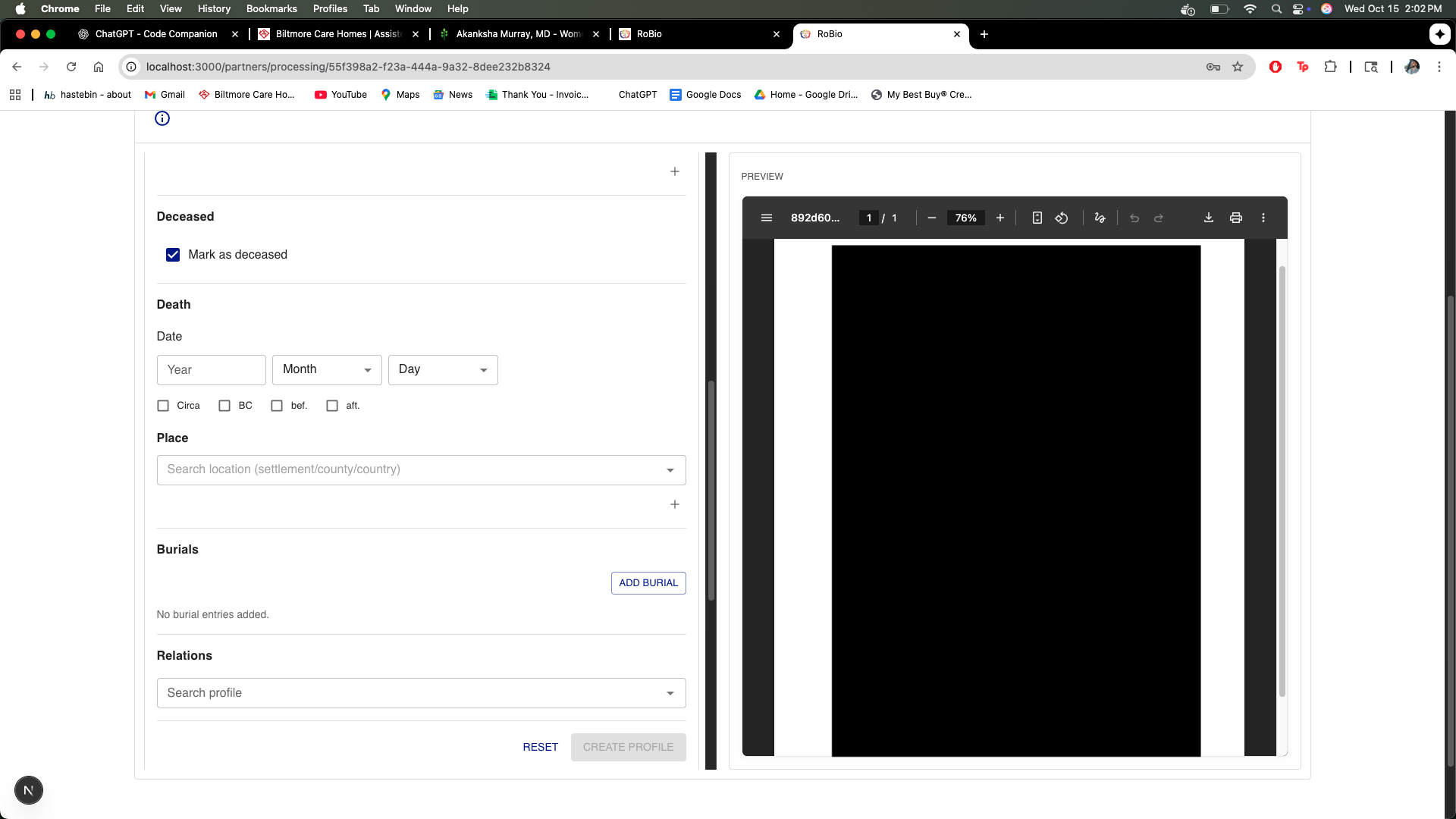Open Search profile relations dropdown
This screenshot has height=819, width=1456.
(421, 693)
